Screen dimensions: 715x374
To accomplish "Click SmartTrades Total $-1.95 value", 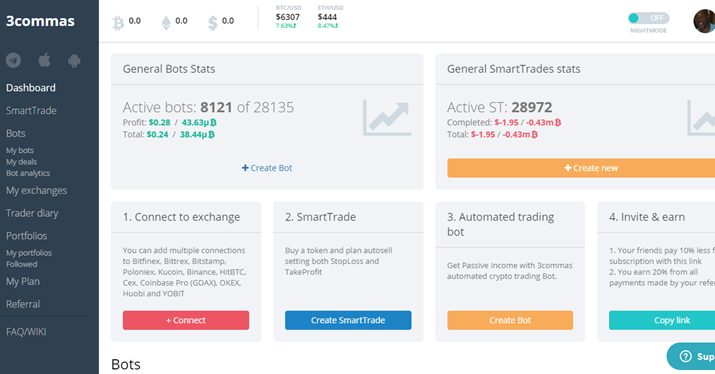I will (483, 135).
